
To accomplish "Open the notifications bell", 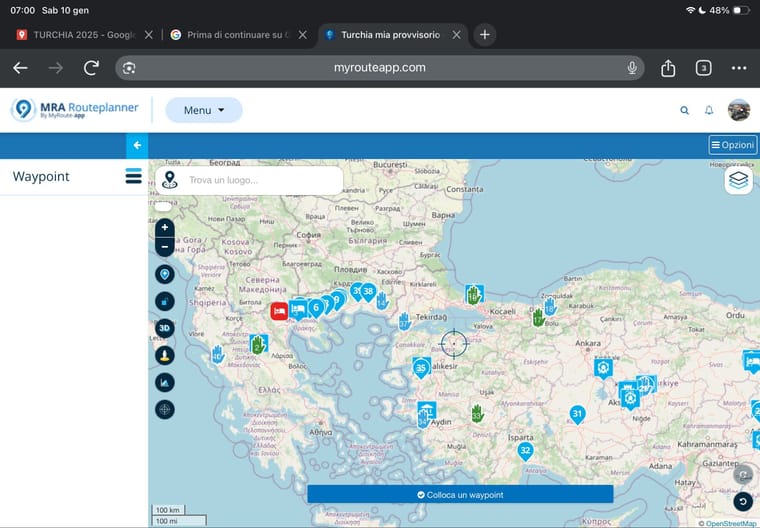I will coord(709,110).
